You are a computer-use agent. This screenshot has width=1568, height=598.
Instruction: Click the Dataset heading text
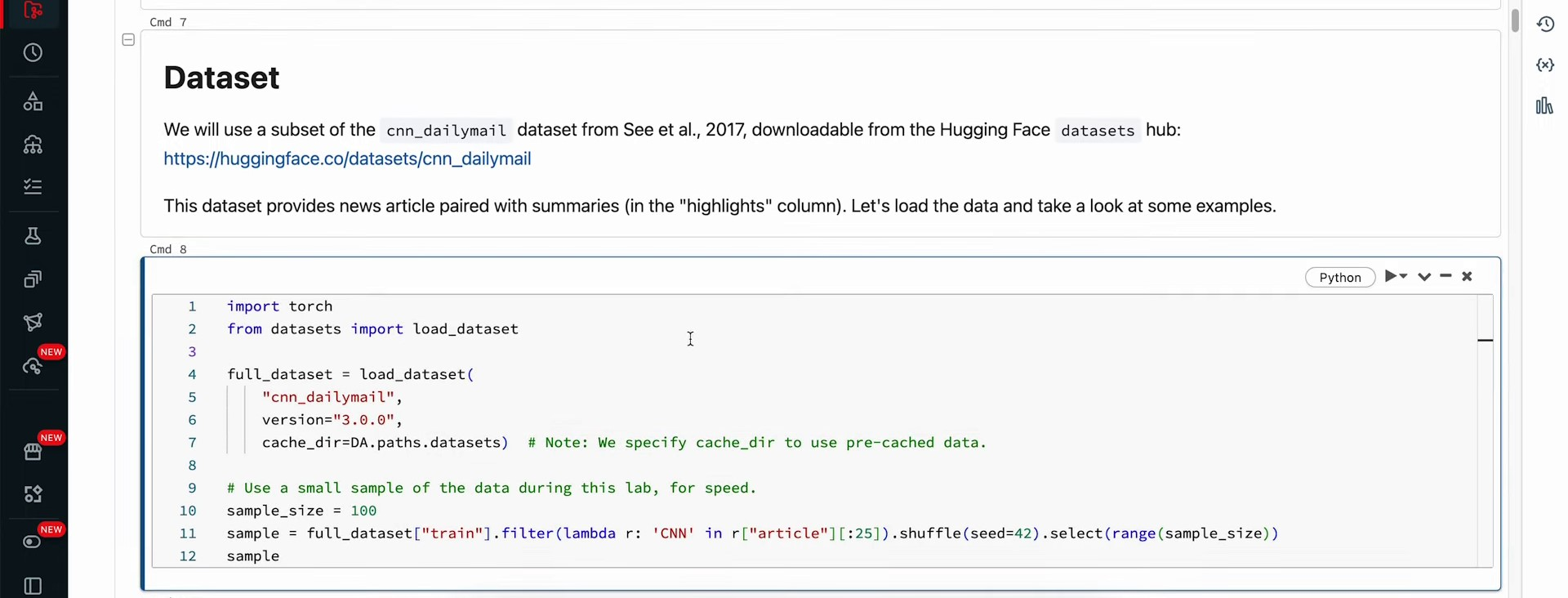221,78
